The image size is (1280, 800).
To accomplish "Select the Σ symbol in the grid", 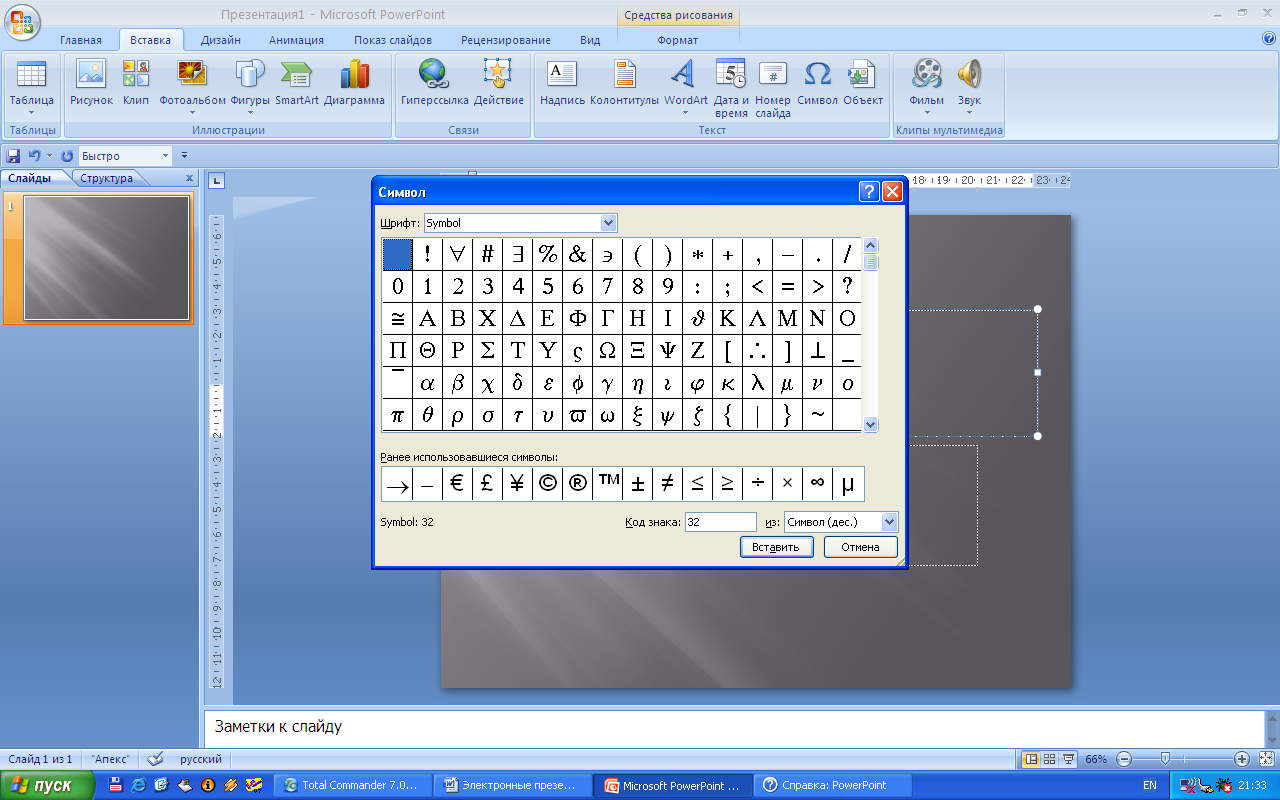I will tap(487, 350).
